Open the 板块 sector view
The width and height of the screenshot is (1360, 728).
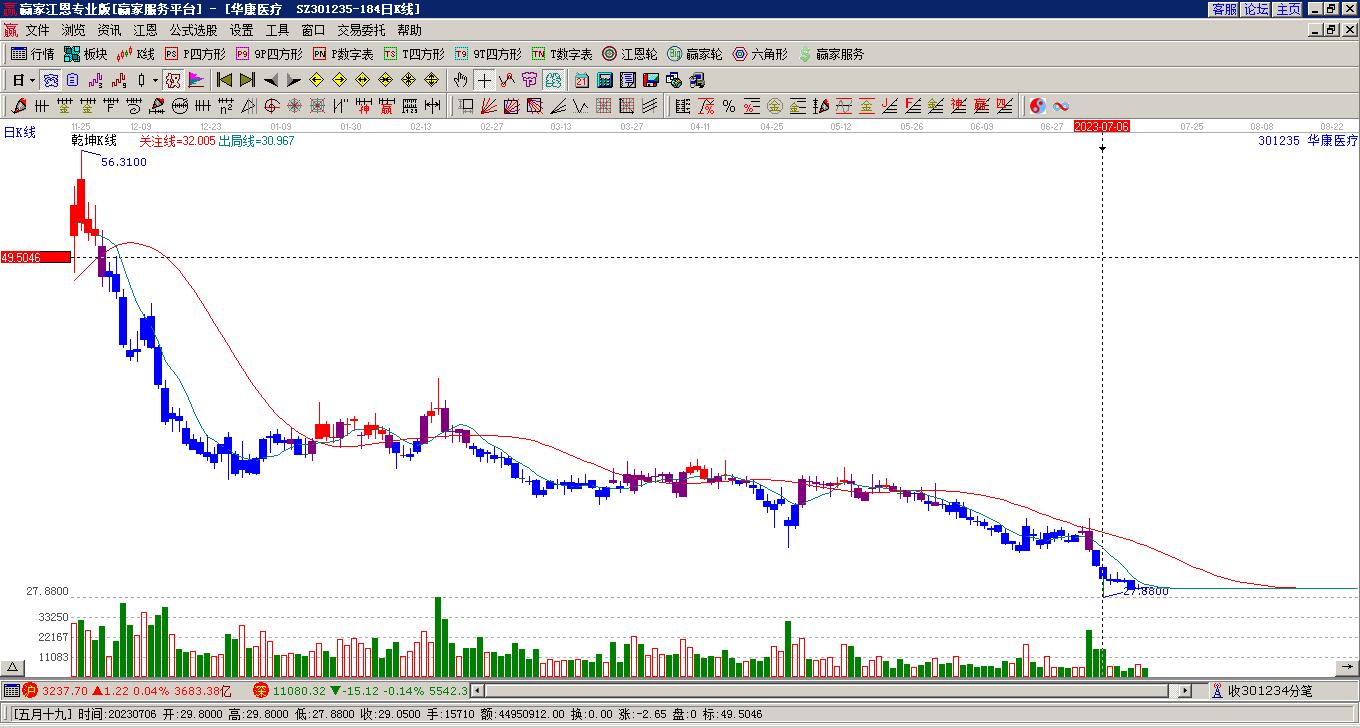[86, 54]
